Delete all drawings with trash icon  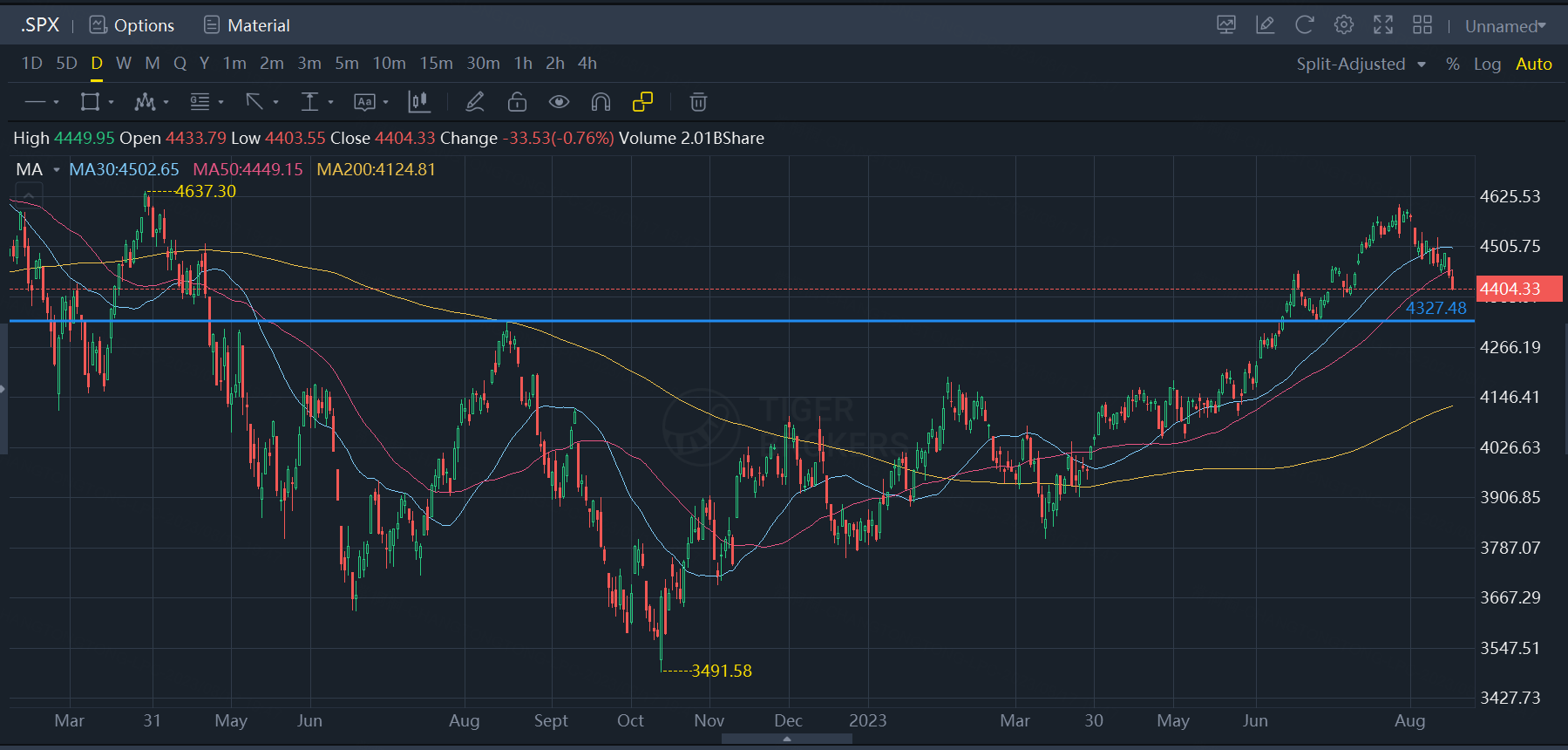coord(698,102)
